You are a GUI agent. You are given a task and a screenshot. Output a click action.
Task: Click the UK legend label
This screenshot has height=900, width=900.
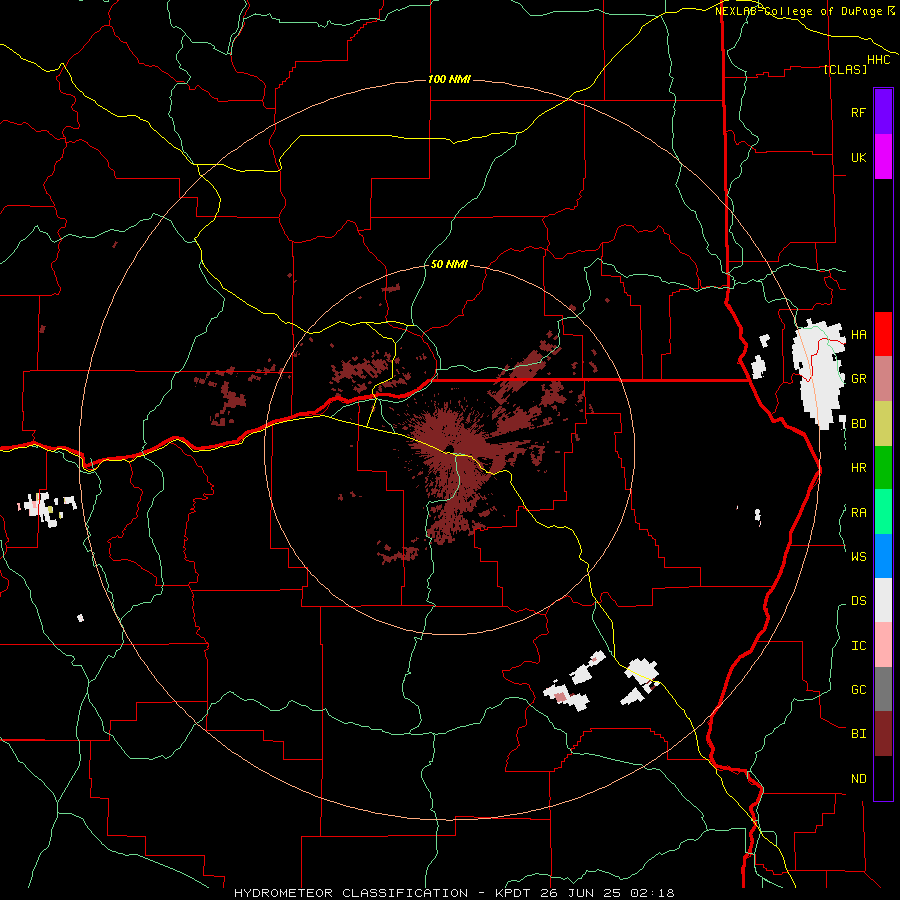coord(858,157)
